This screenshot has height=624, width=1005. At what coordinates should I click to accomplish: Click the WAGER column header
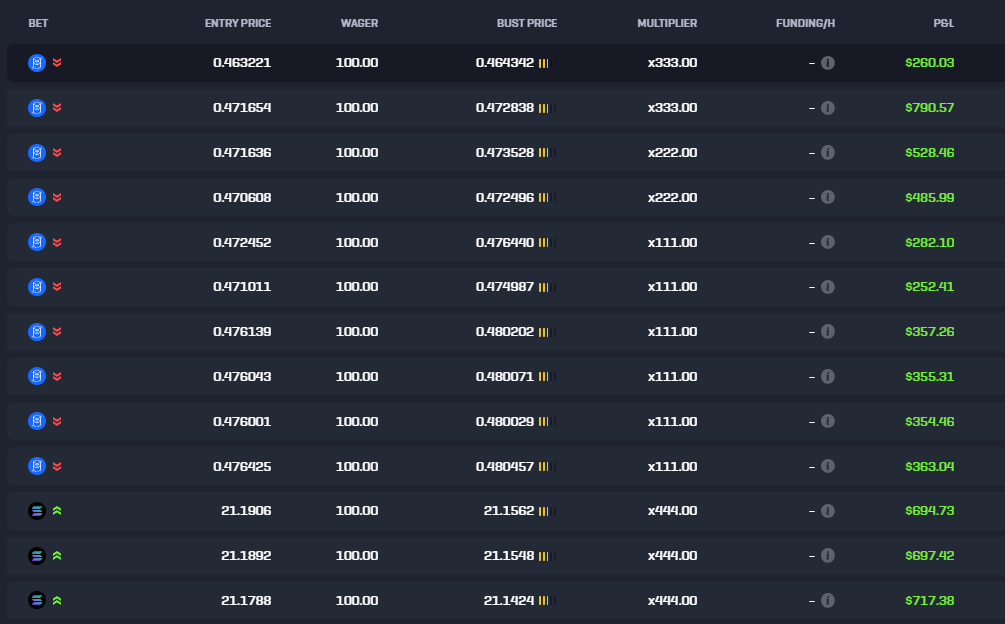click(360, 23)
